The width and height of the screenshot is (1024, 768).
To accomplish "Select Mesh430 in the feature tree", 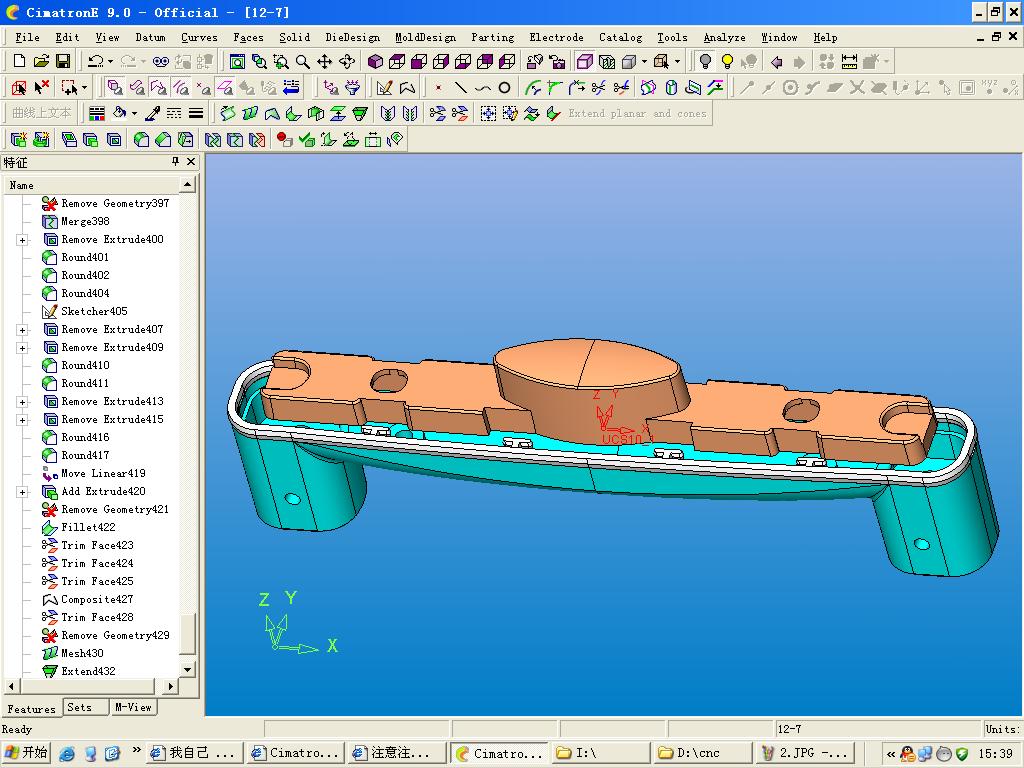I will pyautogui.click(x=82, y=654).
